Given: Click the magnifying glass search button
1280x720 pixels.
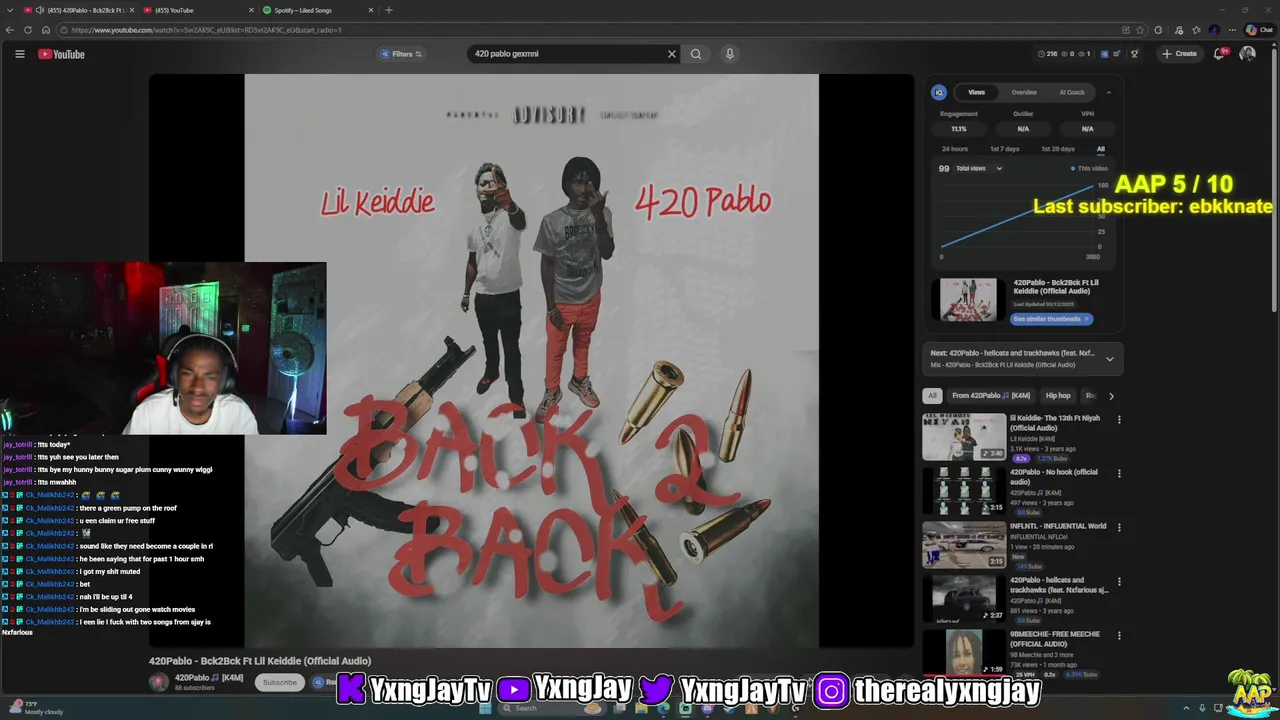Looking at the screenshot, I should (x=696, y=54).
